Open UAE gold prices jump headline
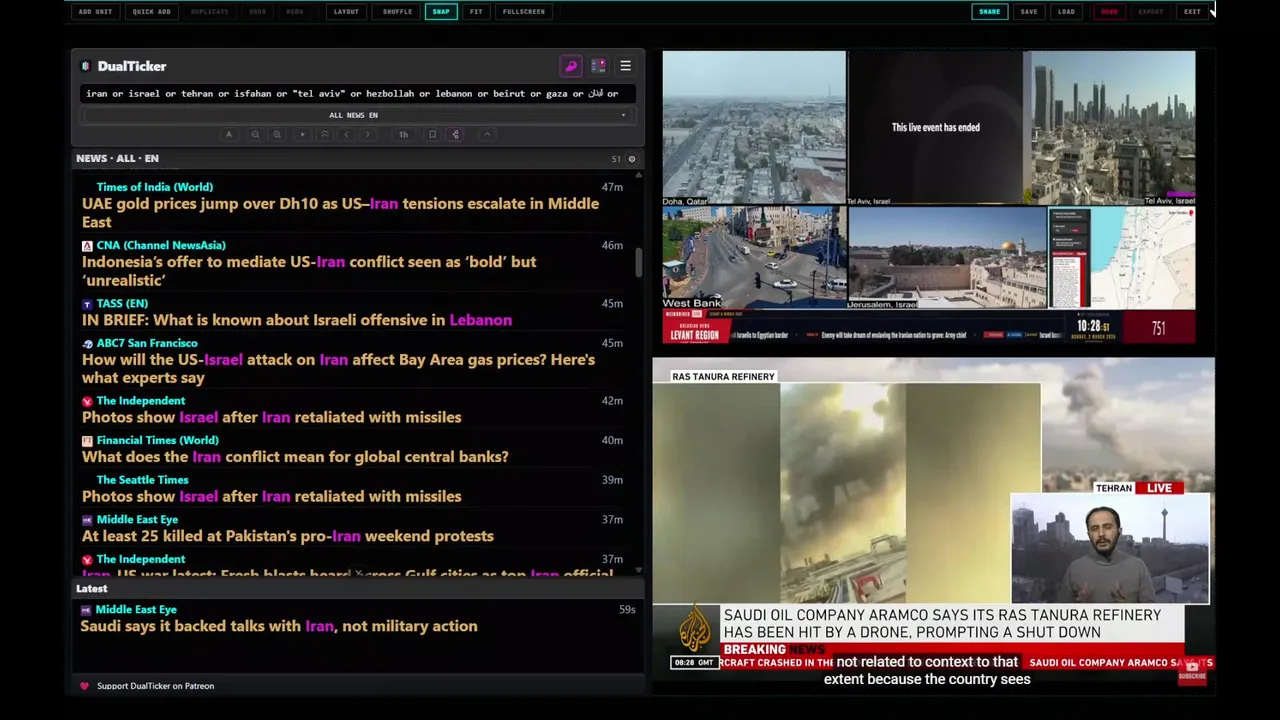 click(340, 213)
